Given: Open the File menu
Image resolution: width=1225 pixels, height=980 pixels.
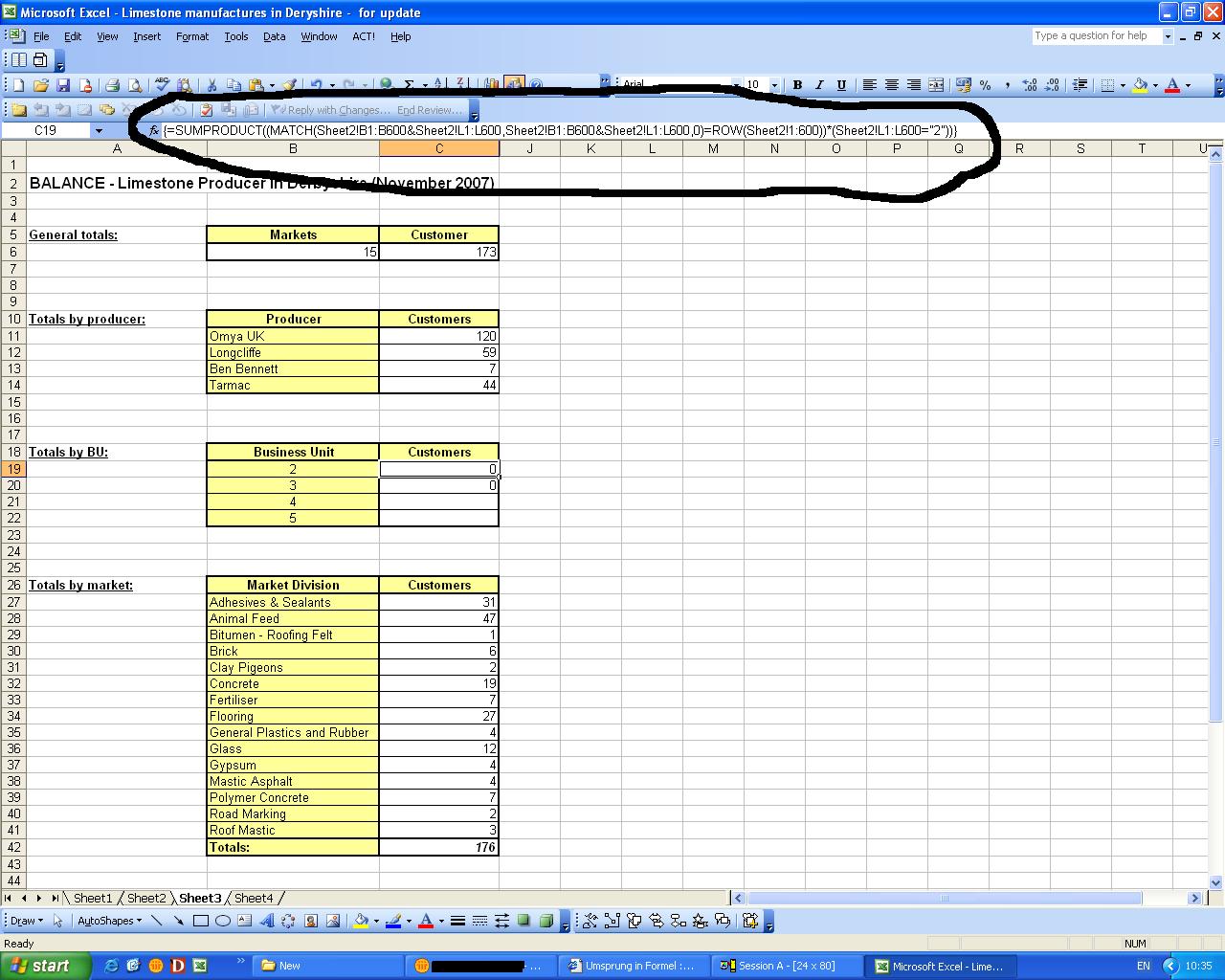Looking at the screenshot, I should 41,36.
